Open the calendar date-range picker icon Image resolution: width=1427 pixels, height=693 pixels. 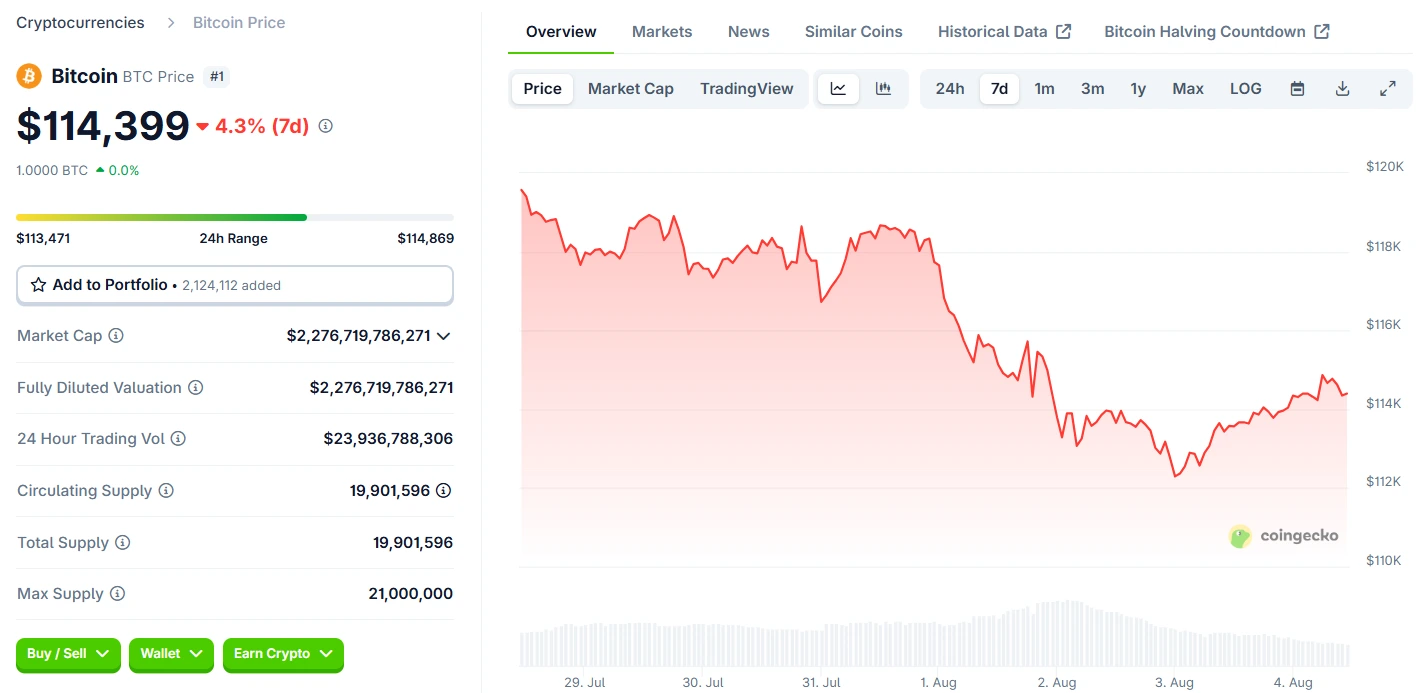point(1296,88)
